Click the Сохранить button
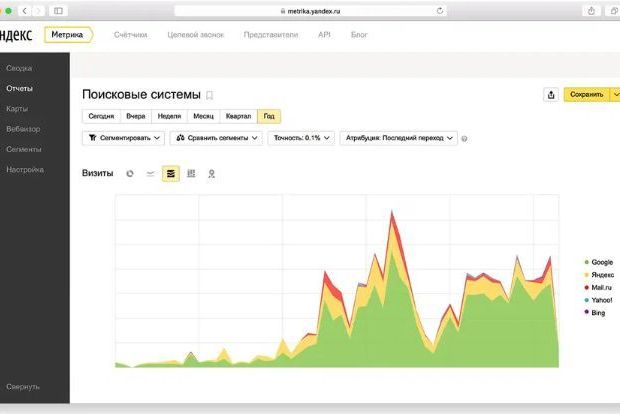Image resolution: width=620 pixels, height=414 pixels. coord(587,95)
